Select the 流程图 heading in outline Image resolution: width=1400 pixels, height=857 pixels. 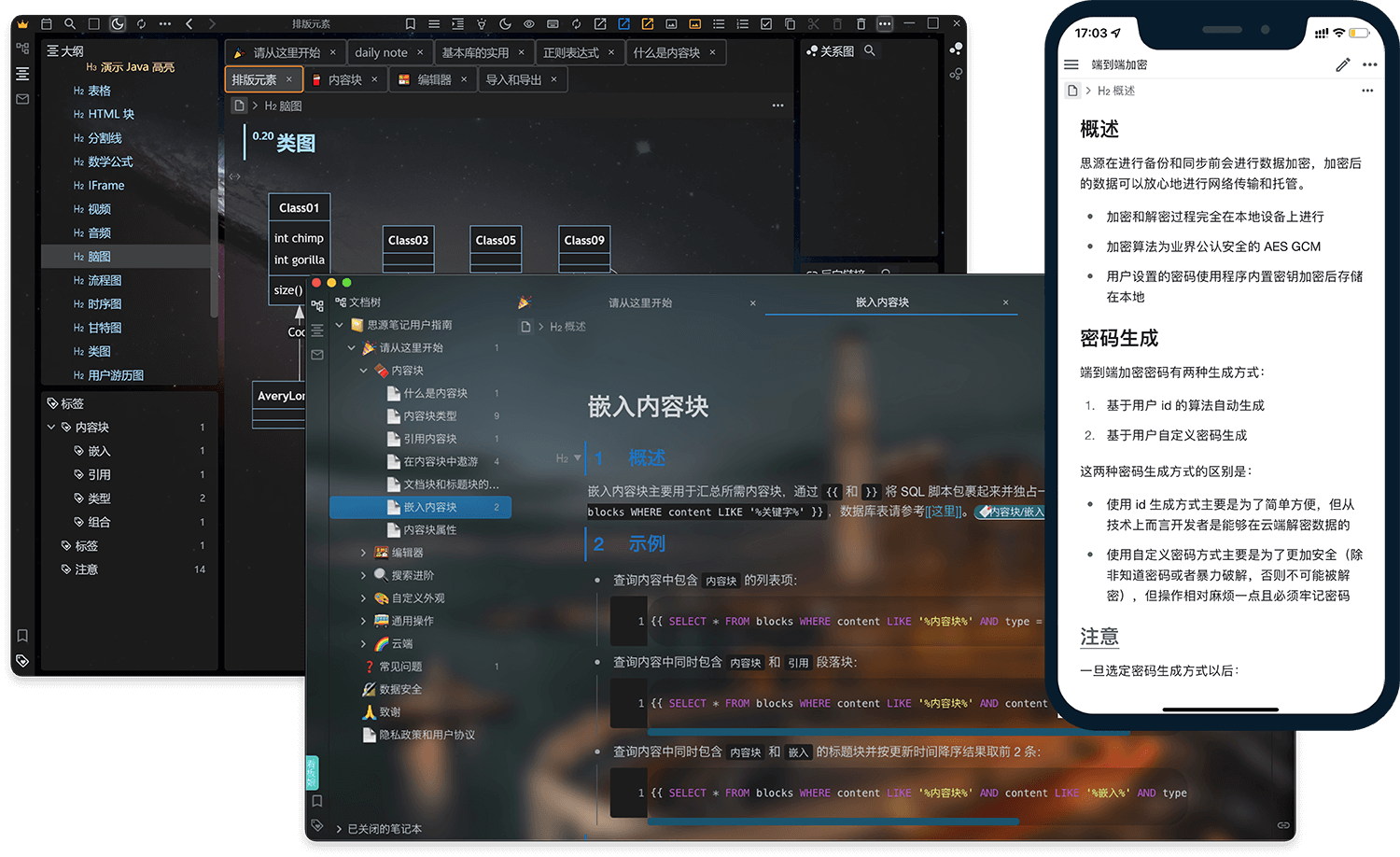click(105, 280)
